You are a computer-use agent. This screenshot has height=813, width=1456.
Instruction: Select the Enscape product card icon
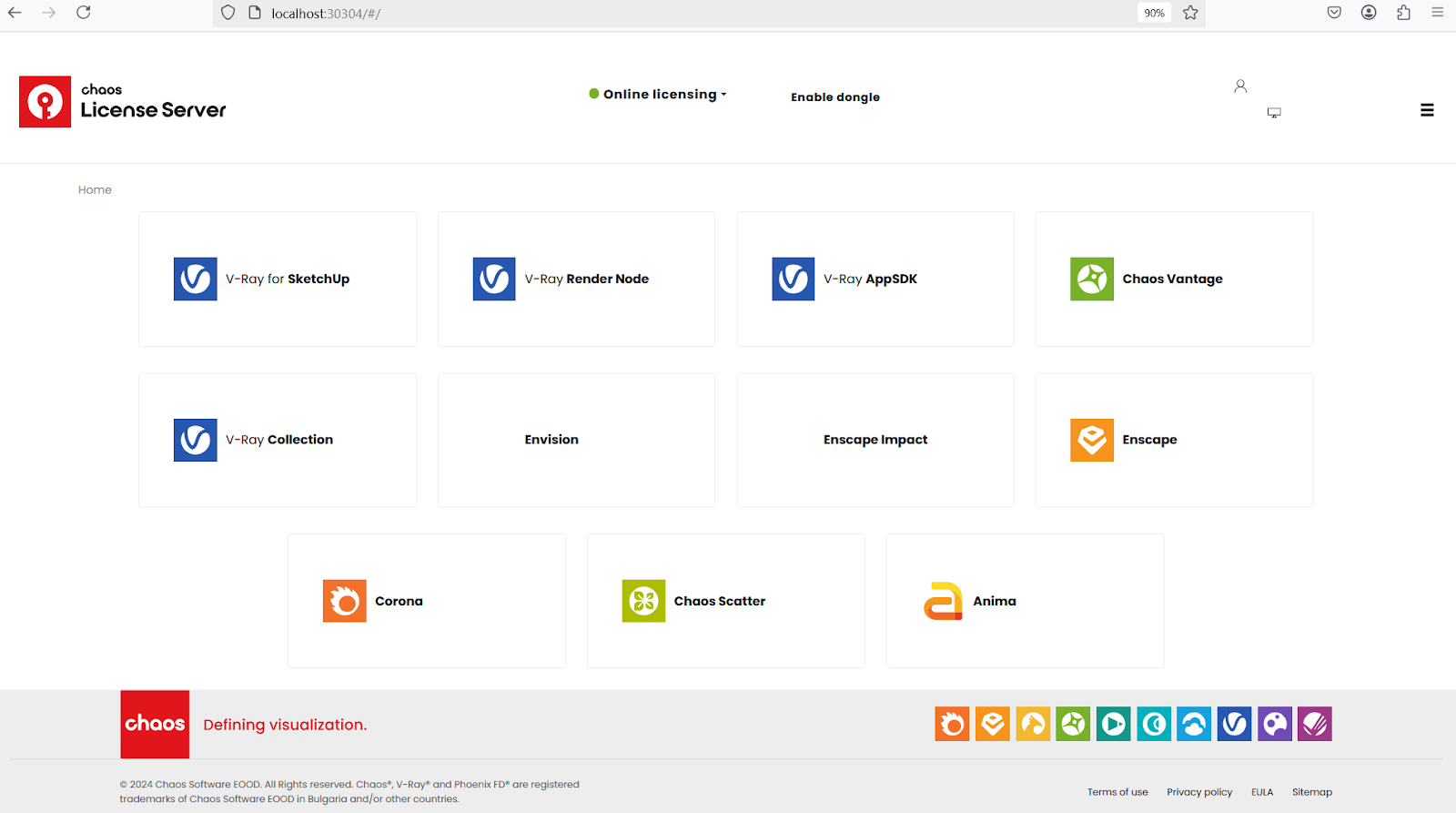(x=1091, y=440)
